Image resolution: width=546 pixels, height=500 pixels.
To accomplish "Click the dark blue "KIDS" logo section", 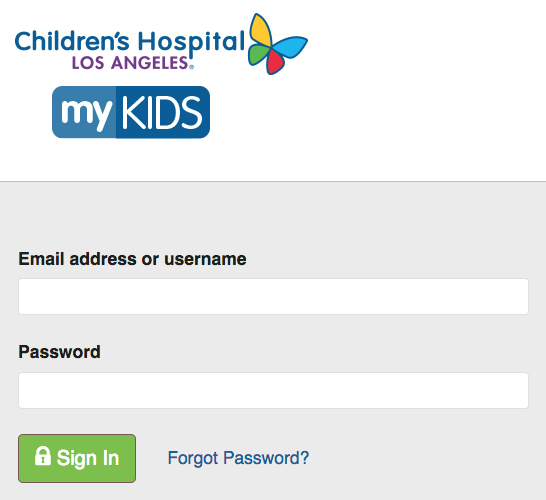I will pyautogui.click(x=163, y=112).
